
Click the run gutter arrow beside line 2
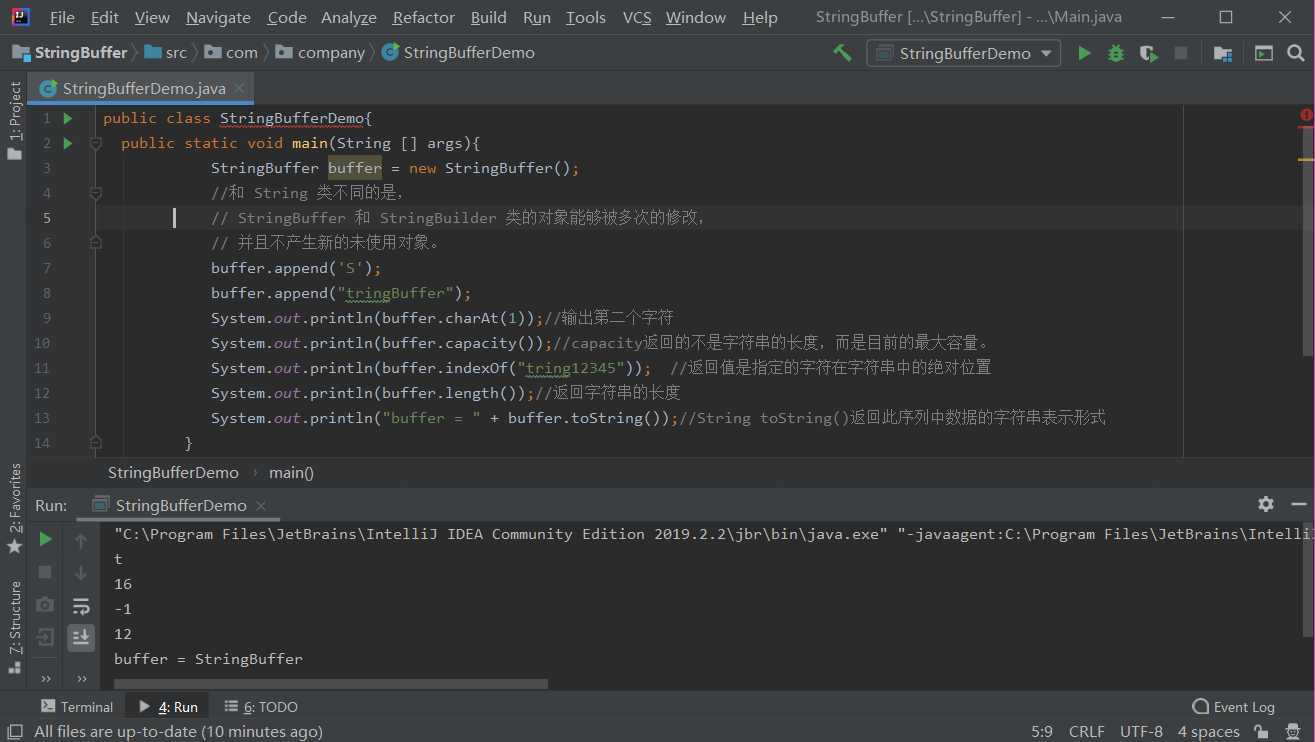[x=68, y=143]
